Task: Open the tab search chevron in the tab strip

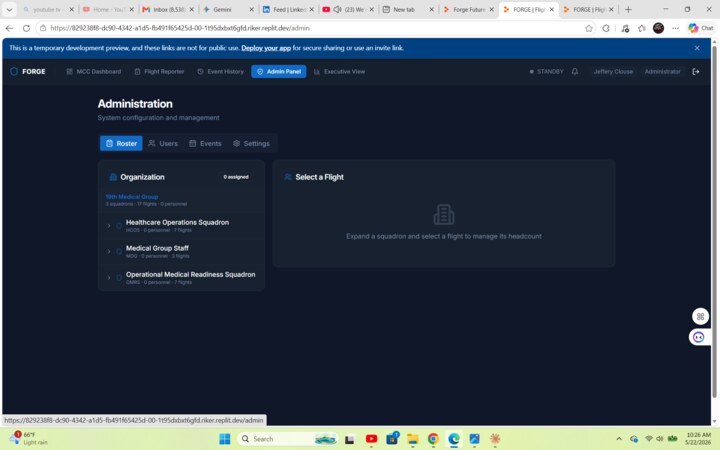Action: click(x=9, y=9)
